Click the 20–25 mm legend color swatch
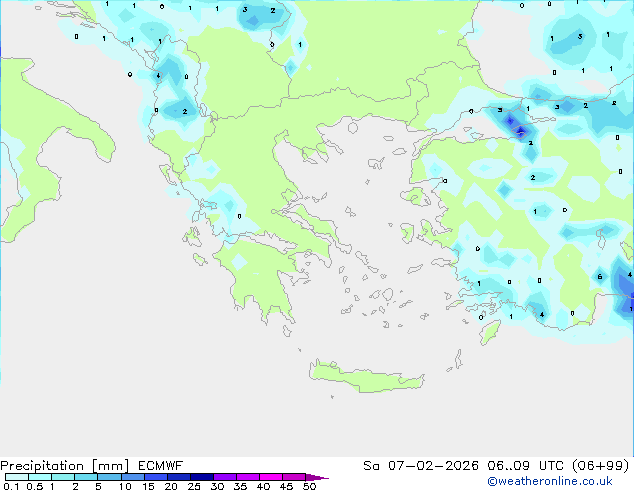Image resolution: width=634 pixels, height=490 pixels. point(178,477)
